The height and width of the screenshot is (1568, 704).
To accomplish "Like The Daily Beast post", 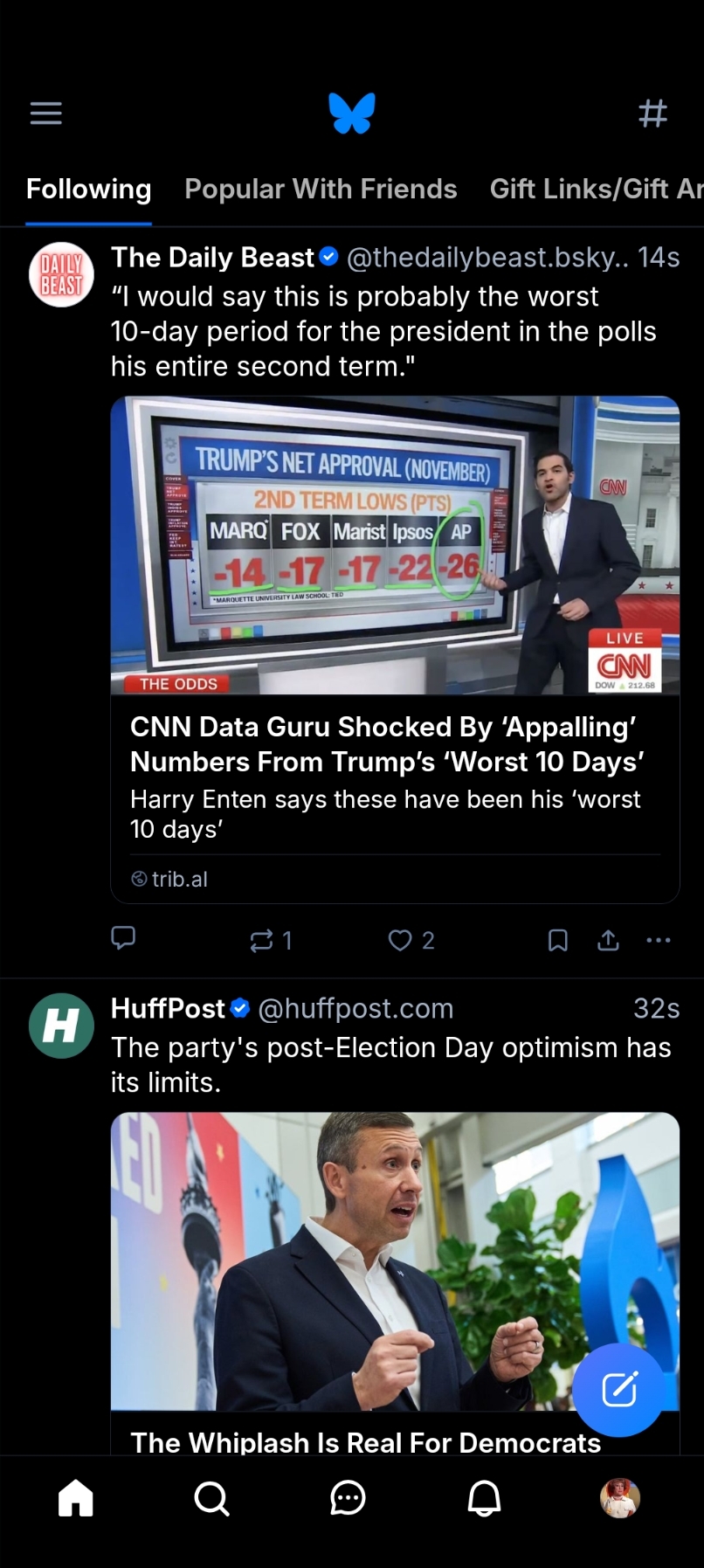I will click(400, 940).
